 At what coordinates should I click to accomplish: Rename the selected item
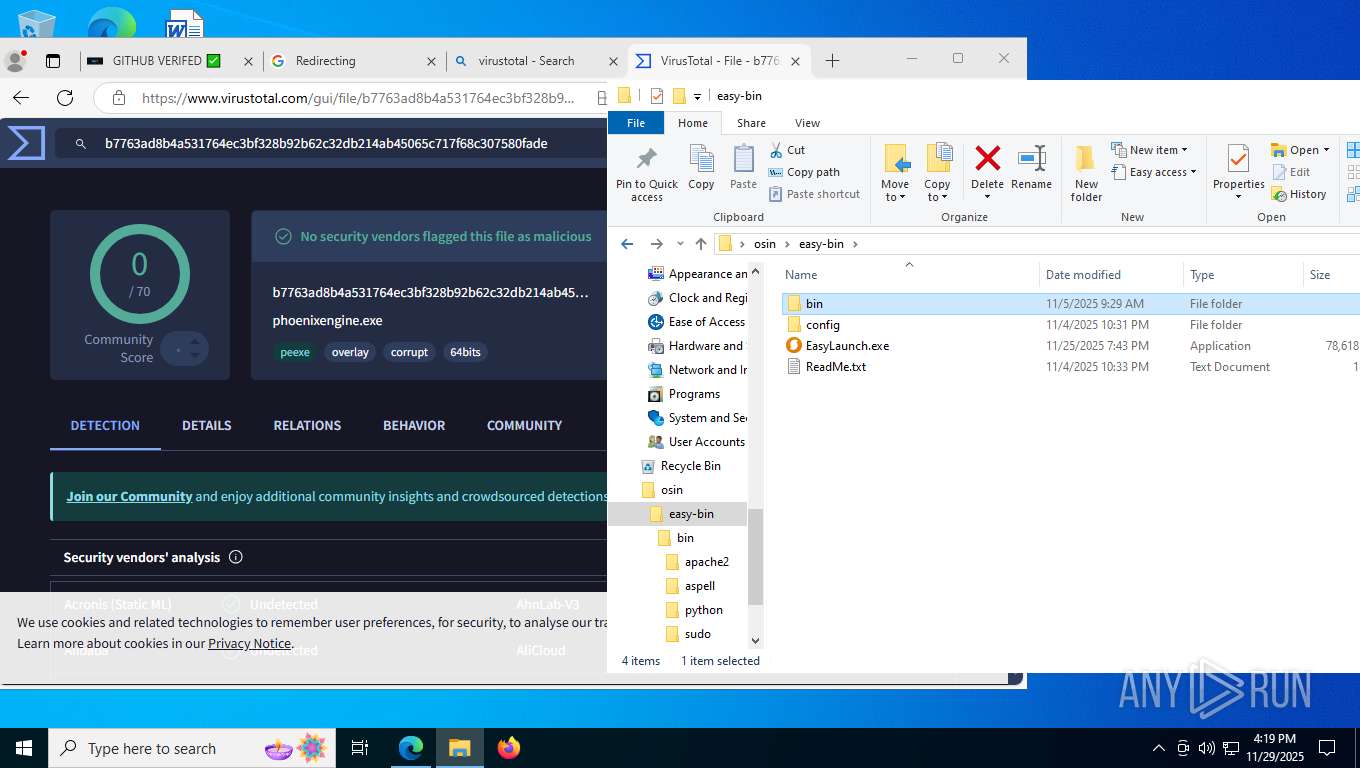1031,167
